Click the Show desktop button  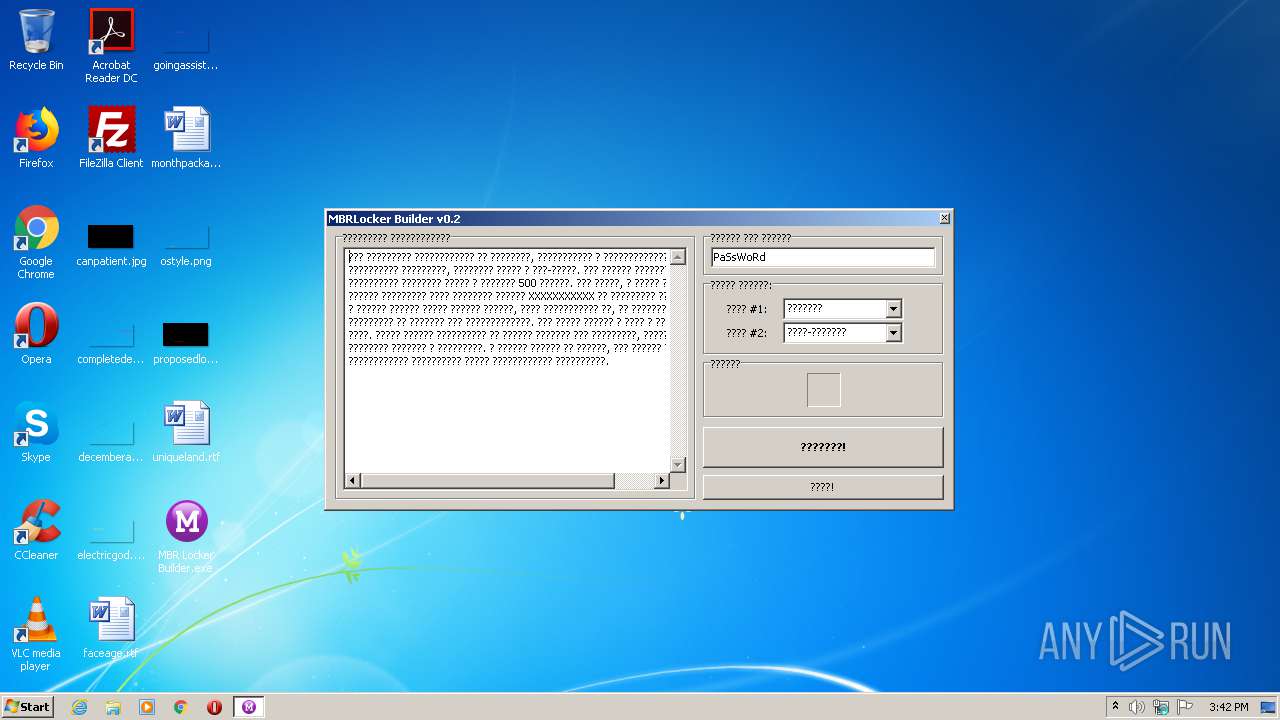pos(1269,707)
